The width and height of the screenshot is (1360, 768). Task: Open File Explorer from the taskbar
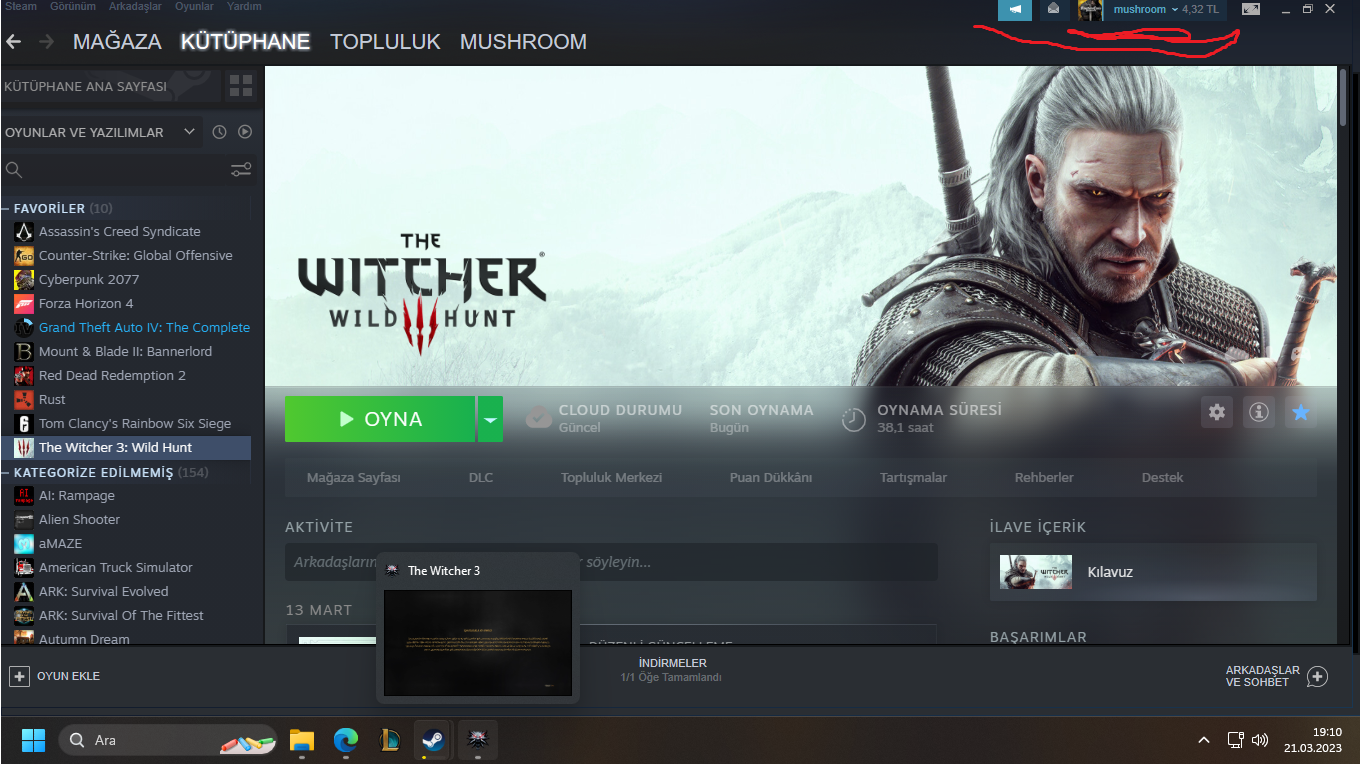click(x=302, y=740)
